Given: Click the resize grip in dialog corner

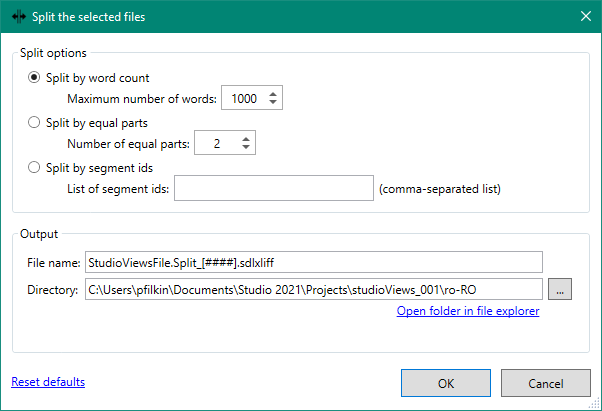Looking at the screenshot, I should click(595, 404).
